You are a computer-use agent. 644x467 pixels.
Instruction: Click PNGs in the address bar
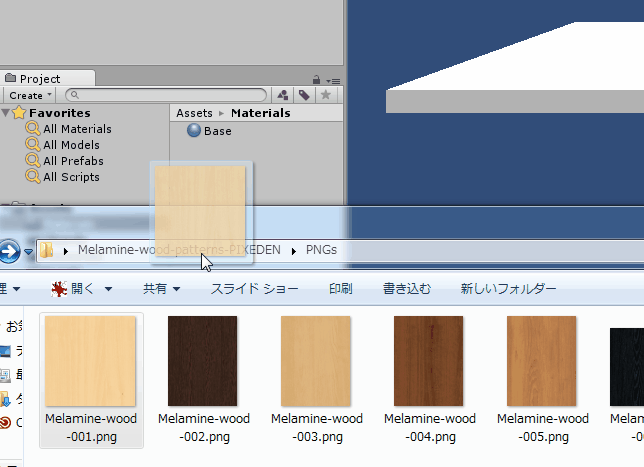click(321, 250)
